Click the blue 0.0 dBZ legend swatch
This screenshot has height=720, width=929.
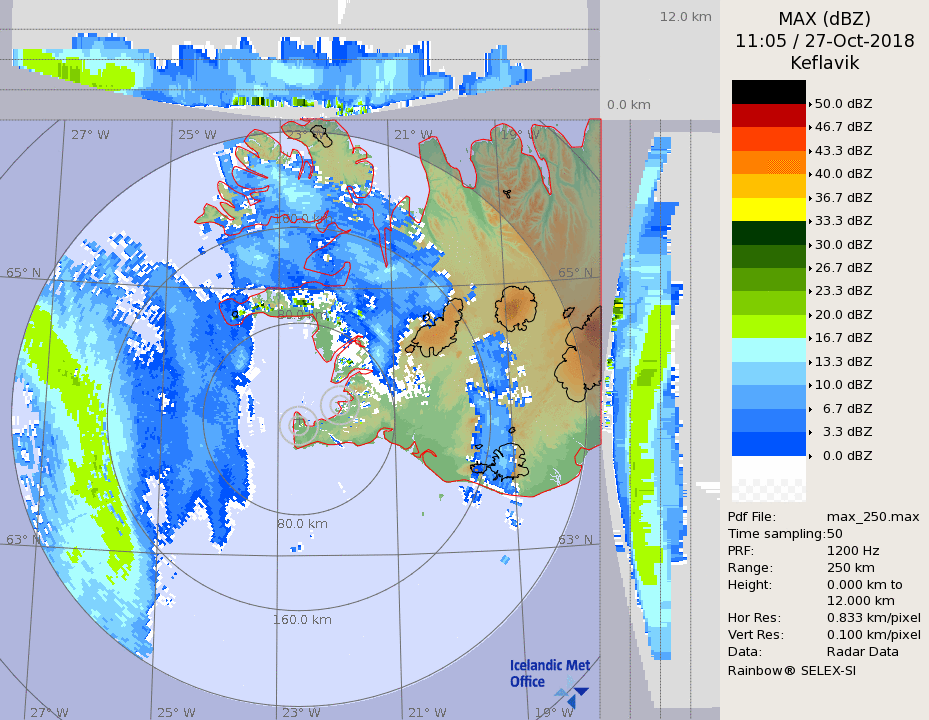pos(768,444)
